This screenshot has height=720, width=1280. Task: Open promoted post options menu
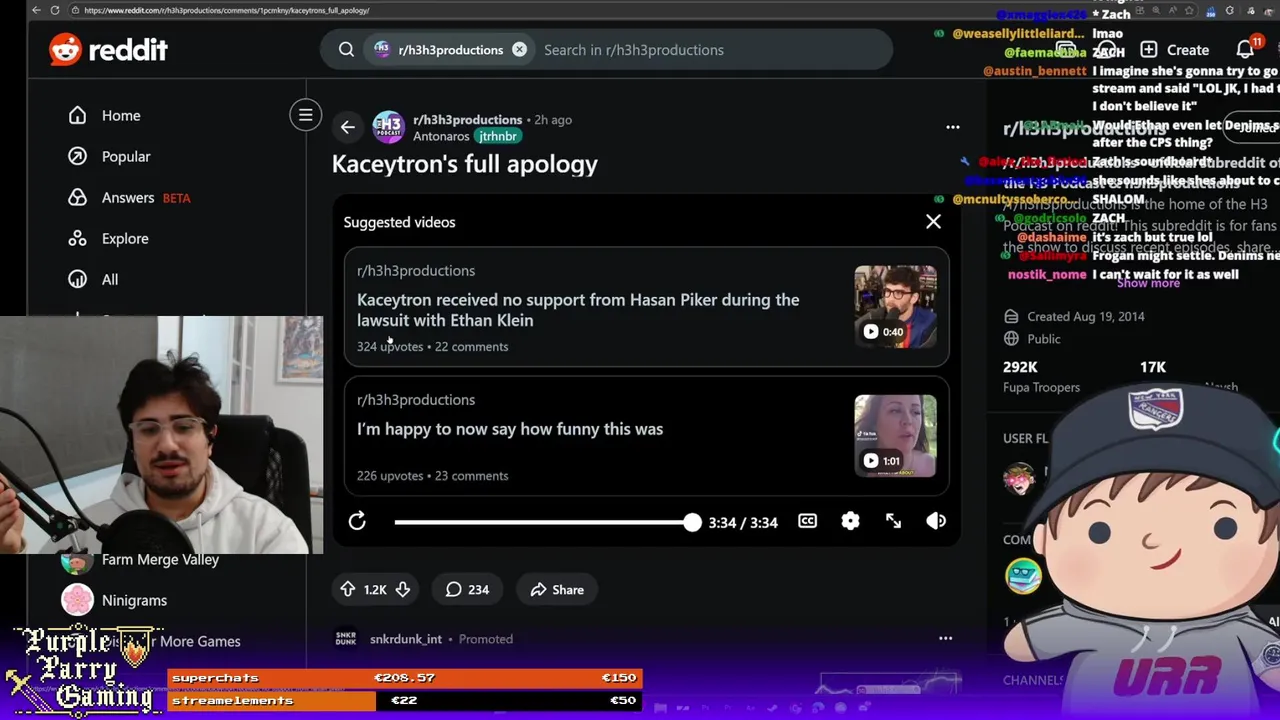(x=945, y=638)
